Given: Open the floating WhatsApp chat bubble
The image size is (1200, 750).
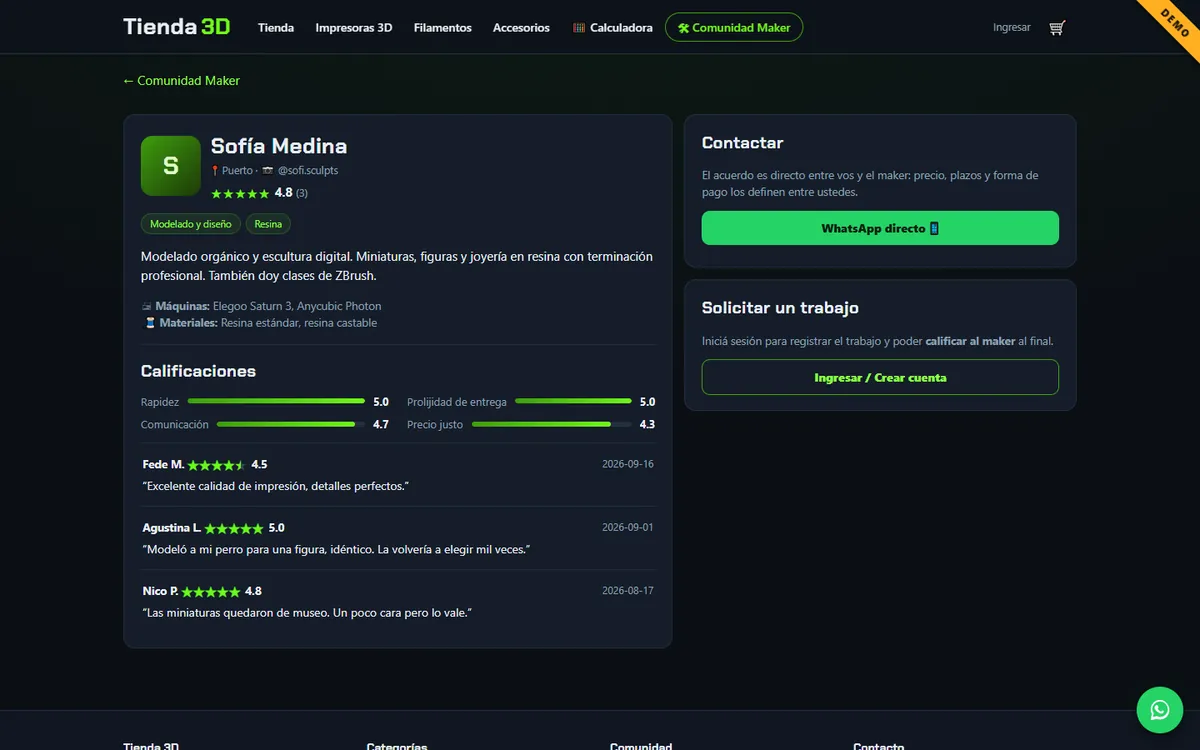Looking at the screenshot, I should click(1160, 710).
